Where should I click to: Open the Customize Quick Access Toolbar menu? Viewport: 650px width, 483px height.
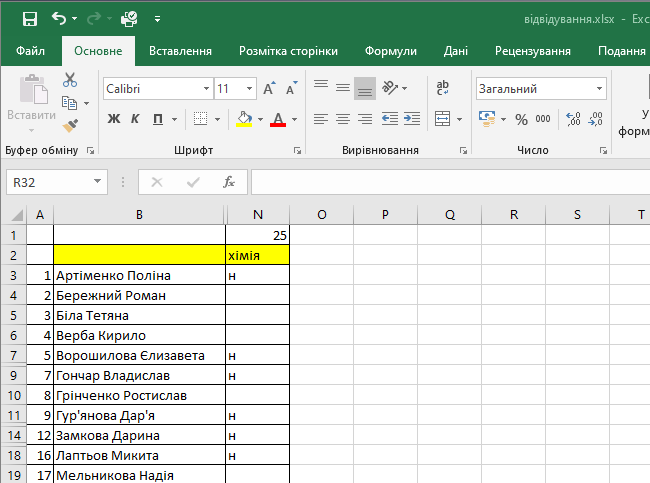point(157,19)
